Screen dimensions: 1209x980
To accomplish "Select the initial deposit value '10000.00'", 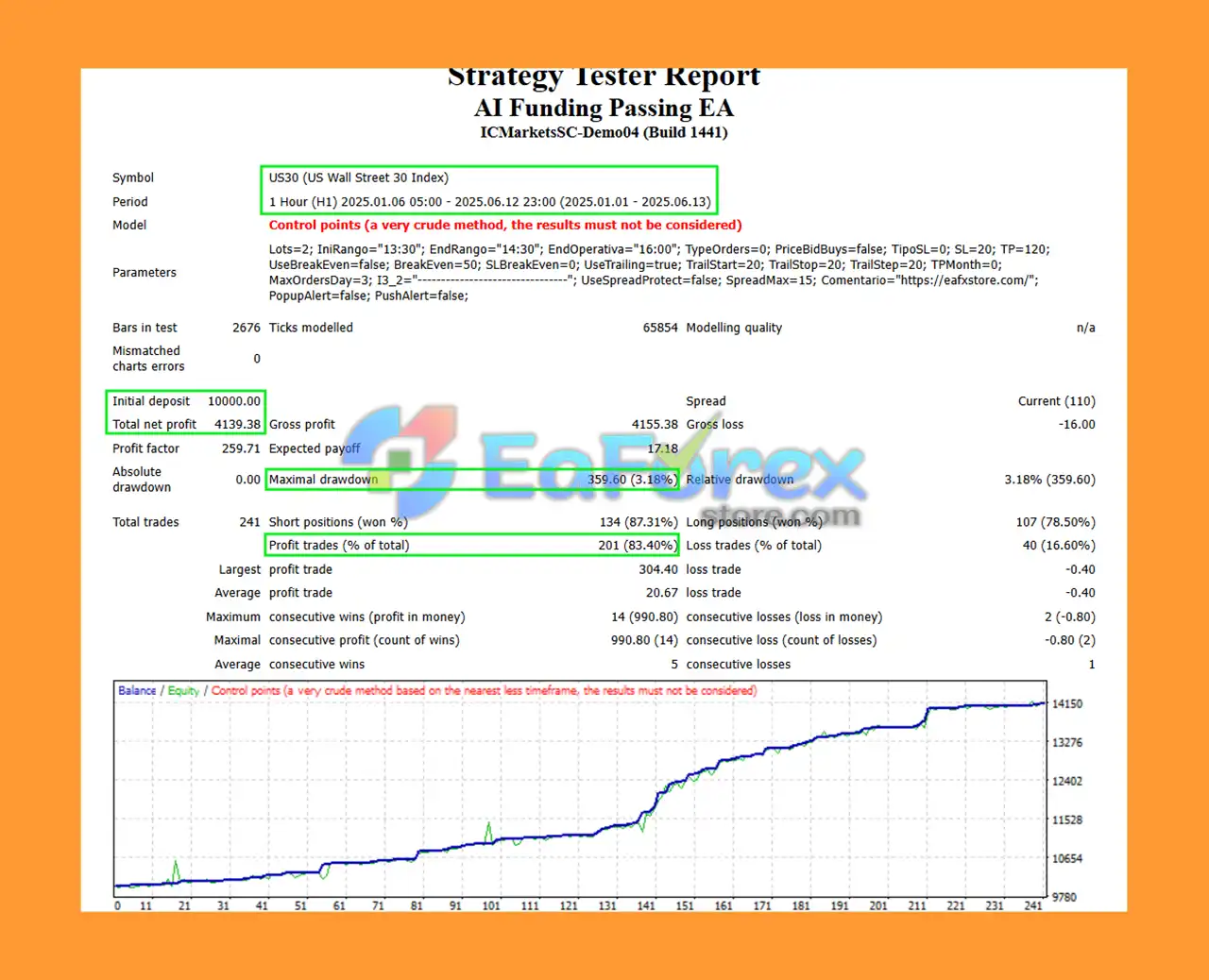I will pyautogui.click(x=234, y=401).
